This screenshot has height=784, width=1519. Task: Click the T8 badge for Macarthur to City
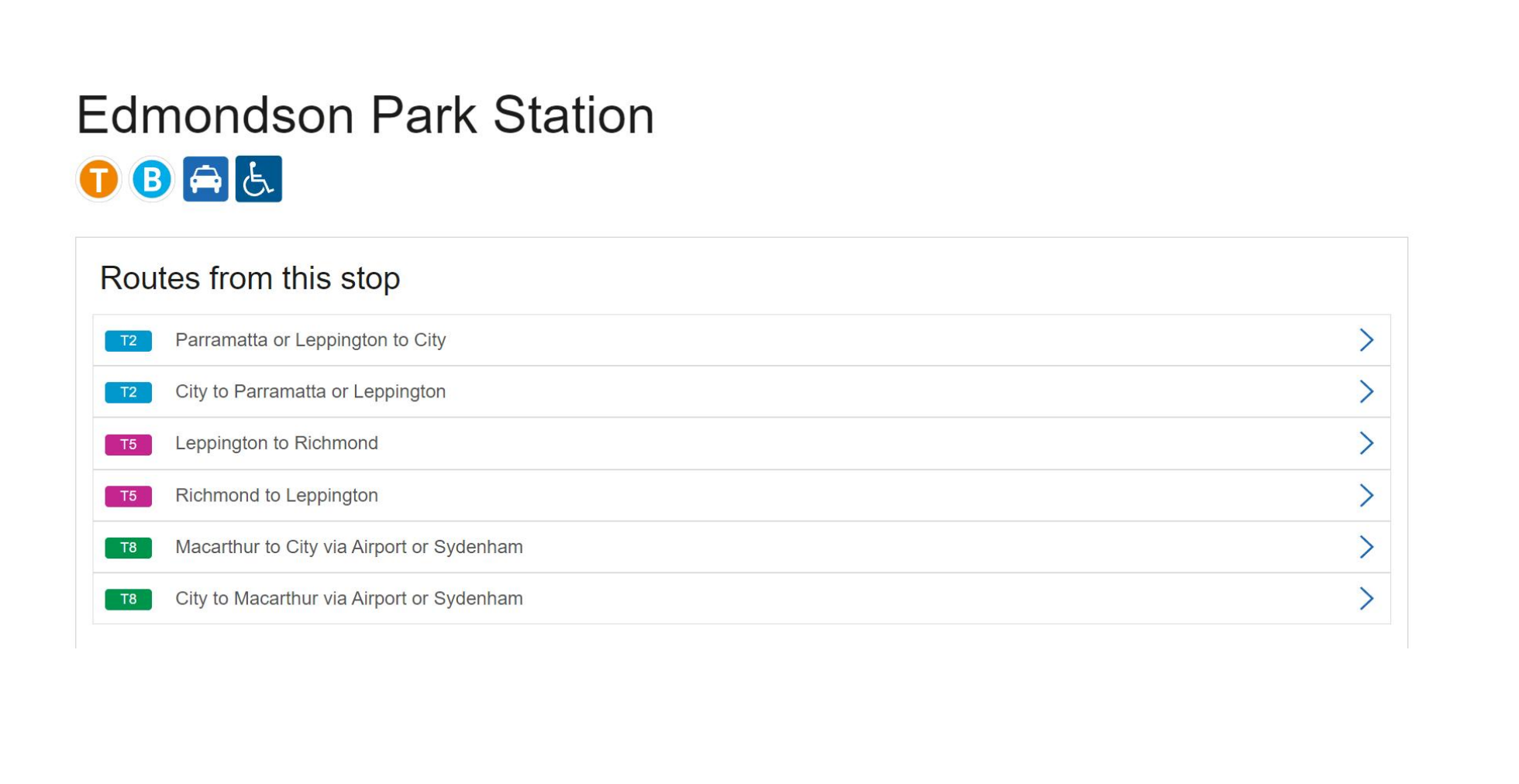[x=129, y=548]
